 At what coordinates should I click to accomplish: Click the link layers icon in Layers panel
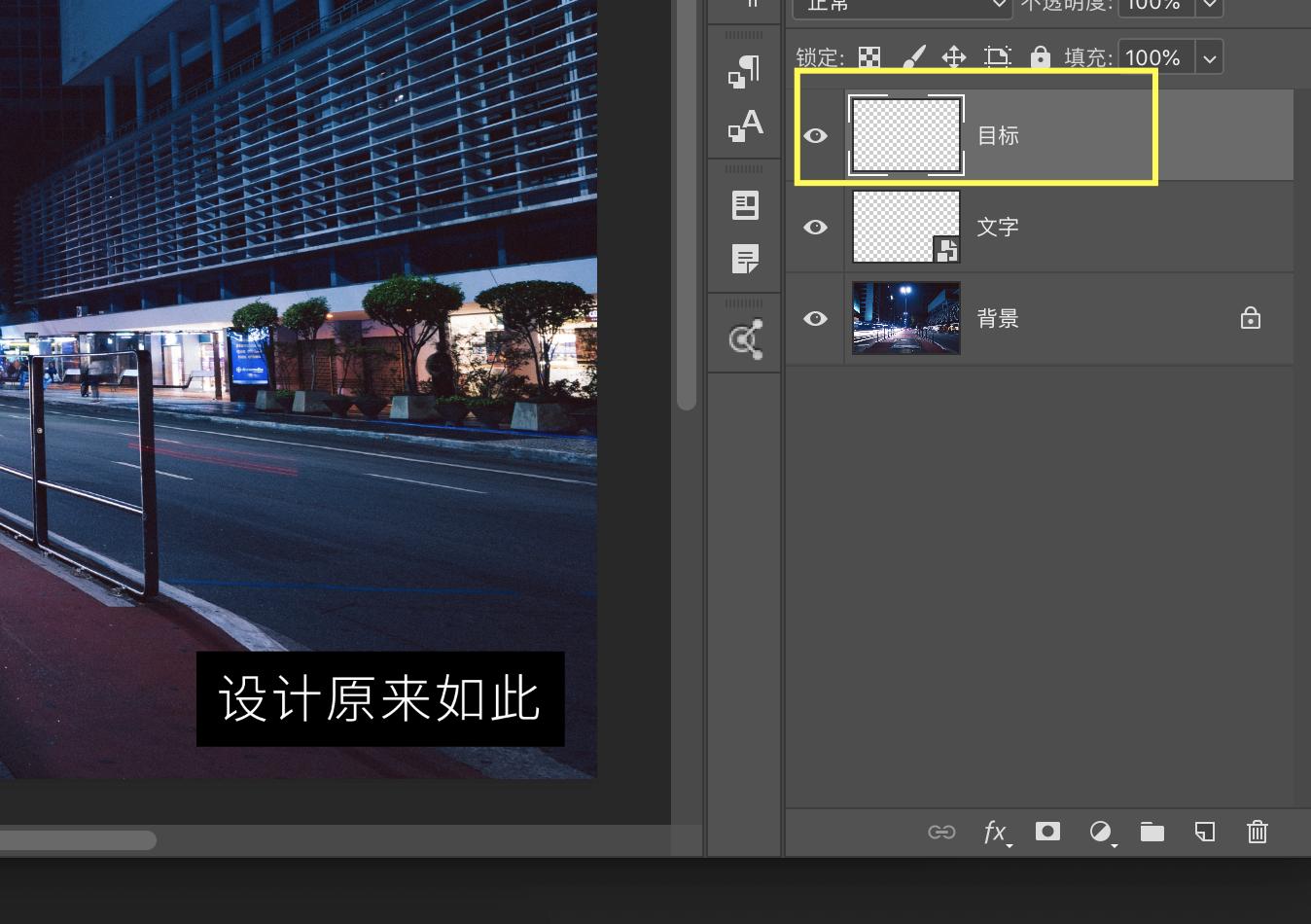[941, 832]
